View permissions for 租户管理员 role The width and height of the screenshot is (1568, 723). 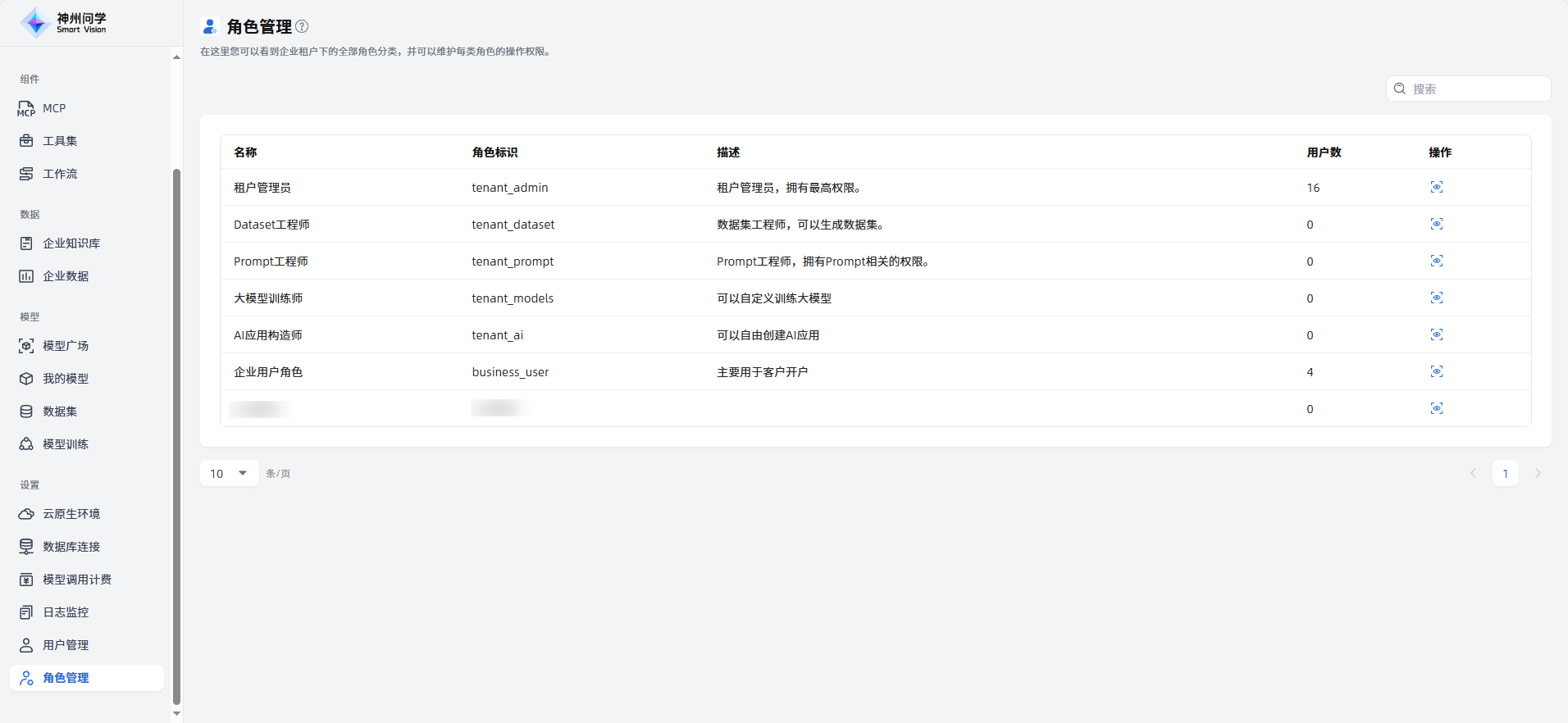coord(1436,188)
